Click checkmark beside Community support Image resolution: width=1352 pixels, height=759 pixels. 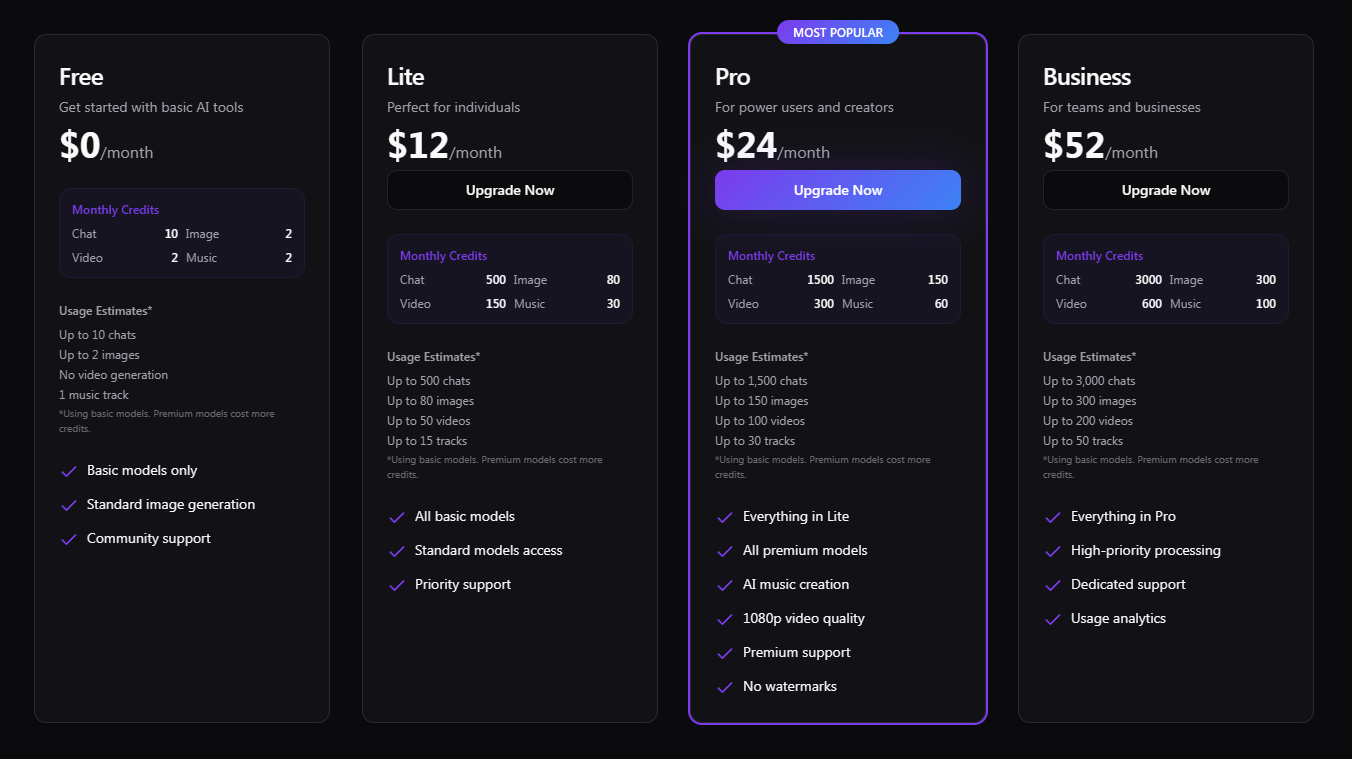pos(69,539)
